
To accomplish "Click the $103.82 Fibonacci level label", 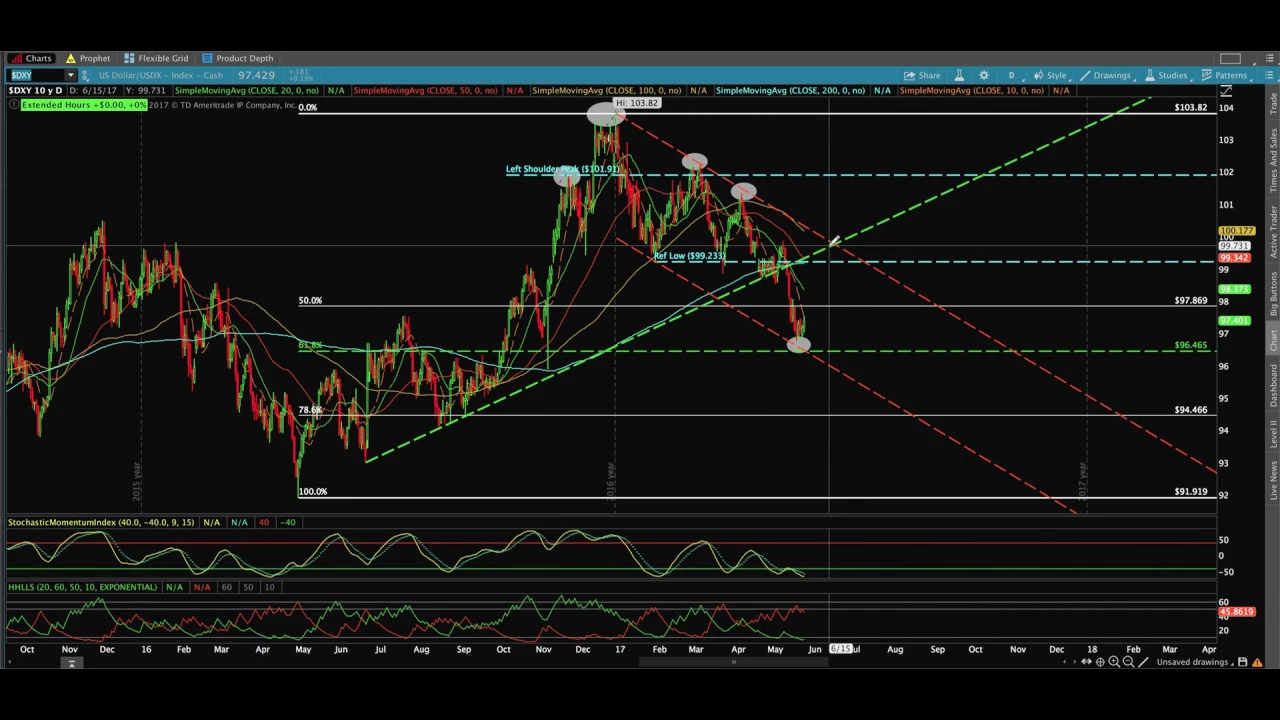I will click(x=1190, y=108).
